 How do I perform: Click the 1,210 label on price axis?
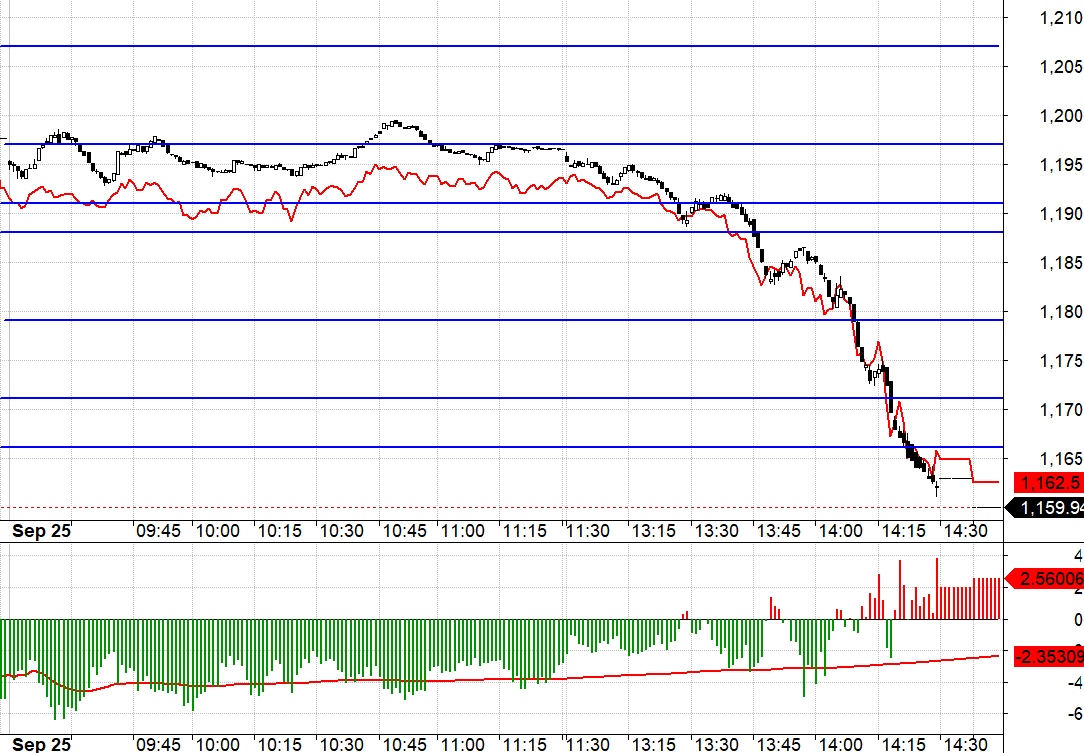pos(1060,17)
